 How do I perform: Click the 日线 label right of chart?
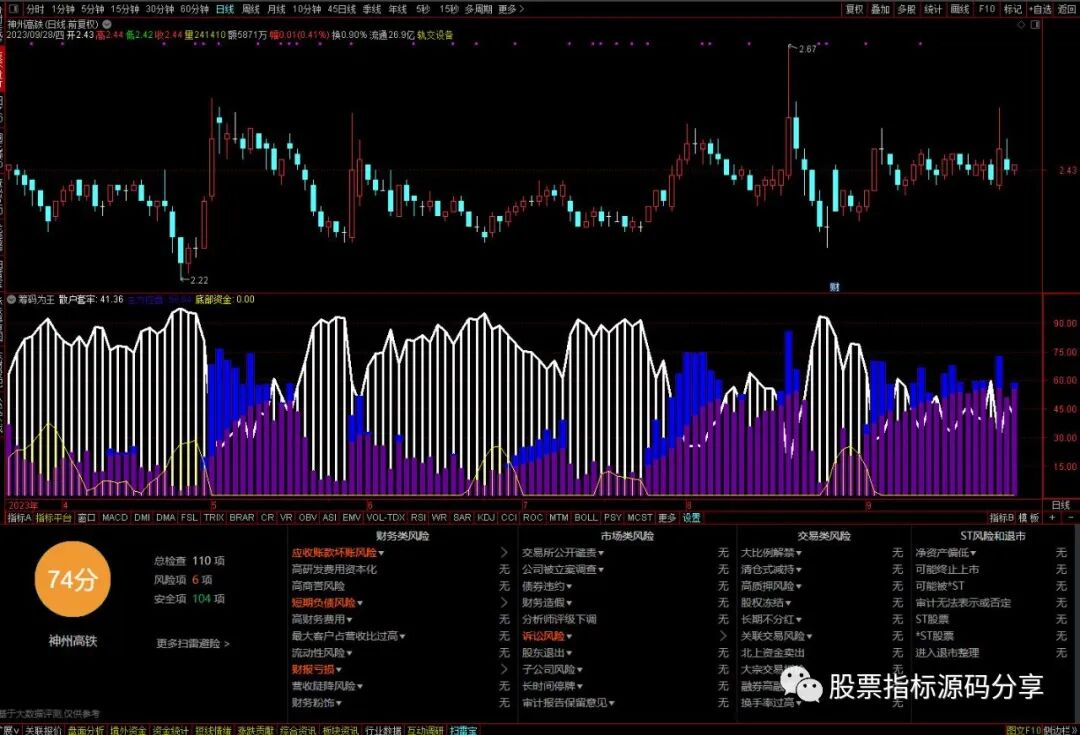click(1061, 505)
